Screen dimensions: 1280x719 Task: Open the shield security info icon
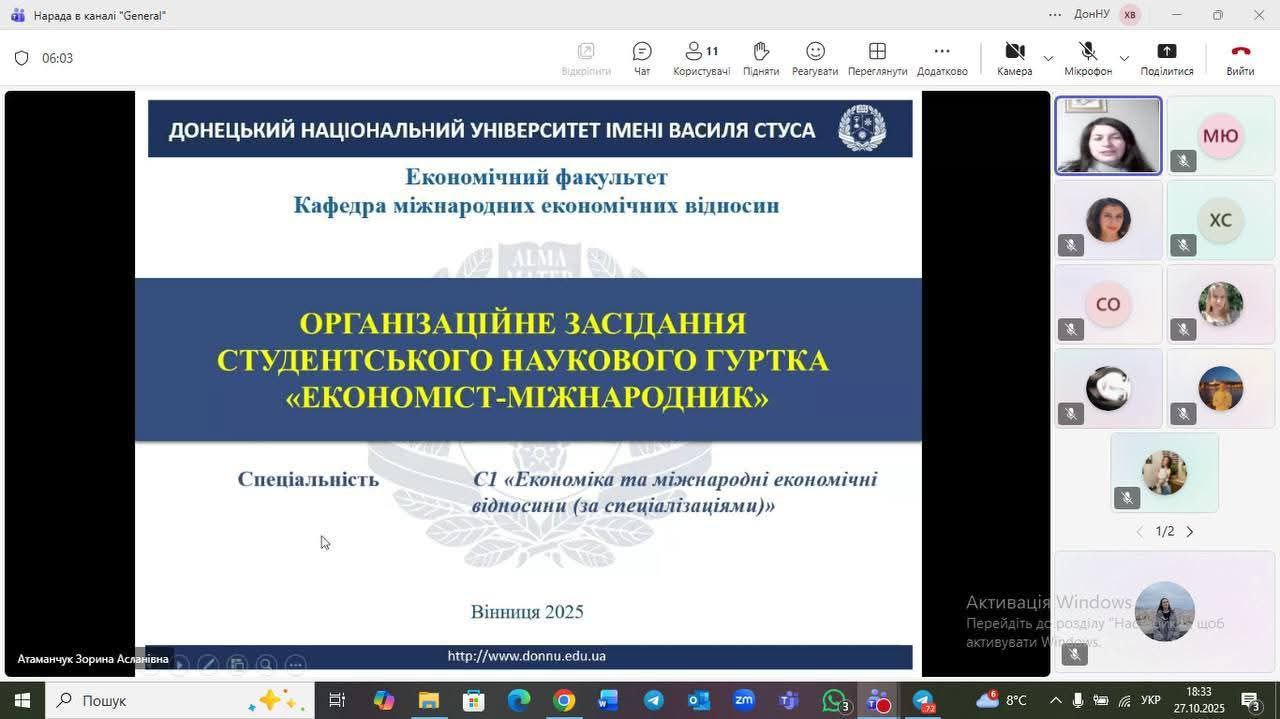21,58
